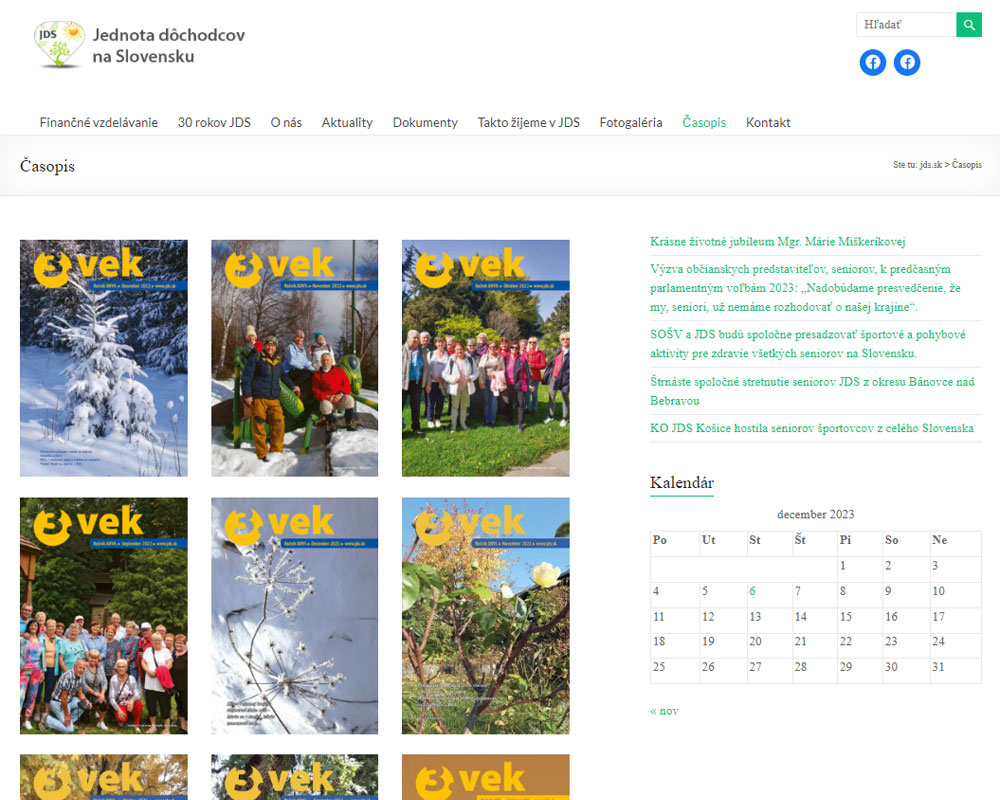
Task: Click the jds.sk breadcrumb link
Action: point(931,165)
